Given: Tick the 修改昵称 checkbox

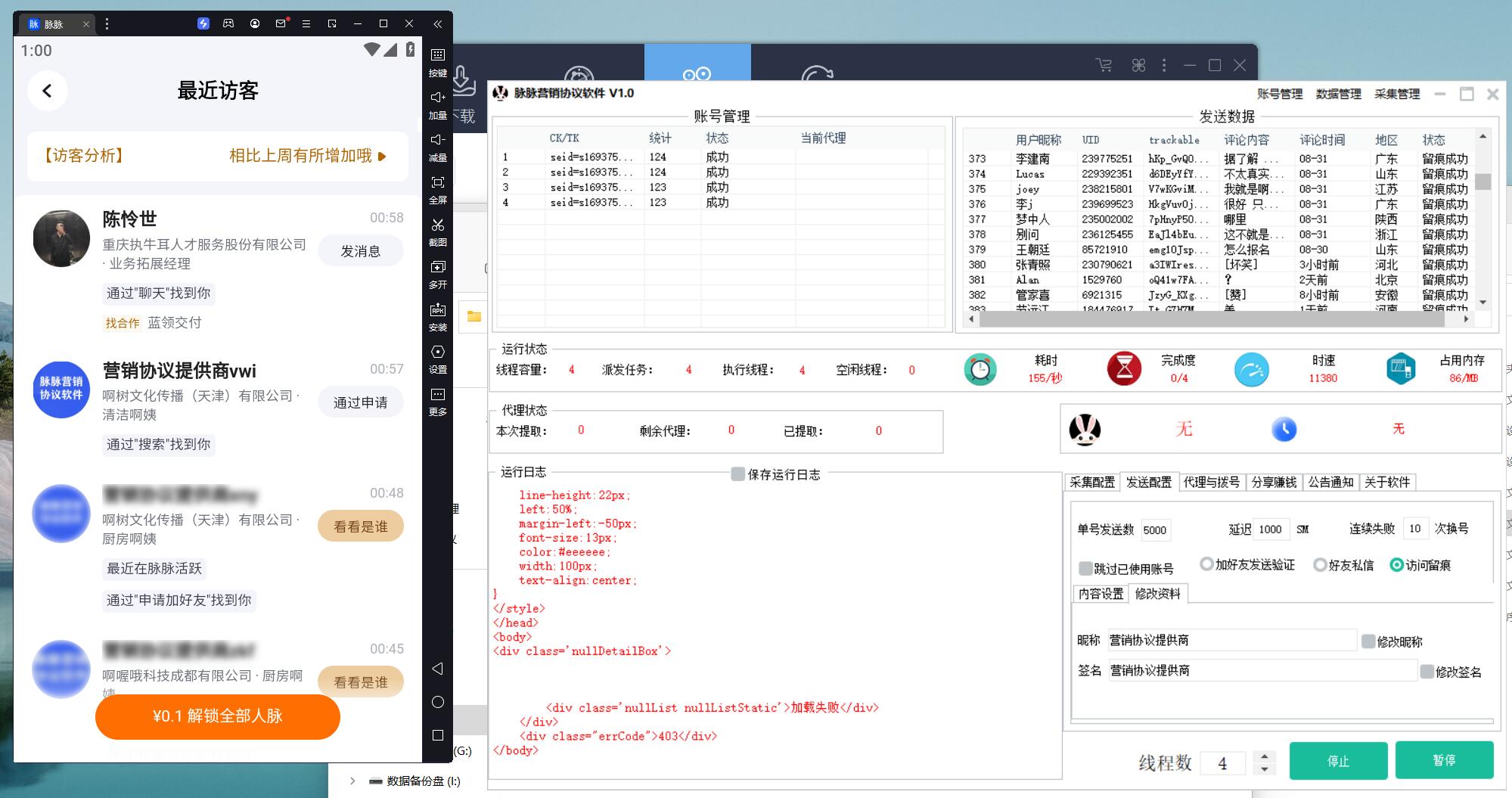Looking at the screenshot, I should 1368,641.
